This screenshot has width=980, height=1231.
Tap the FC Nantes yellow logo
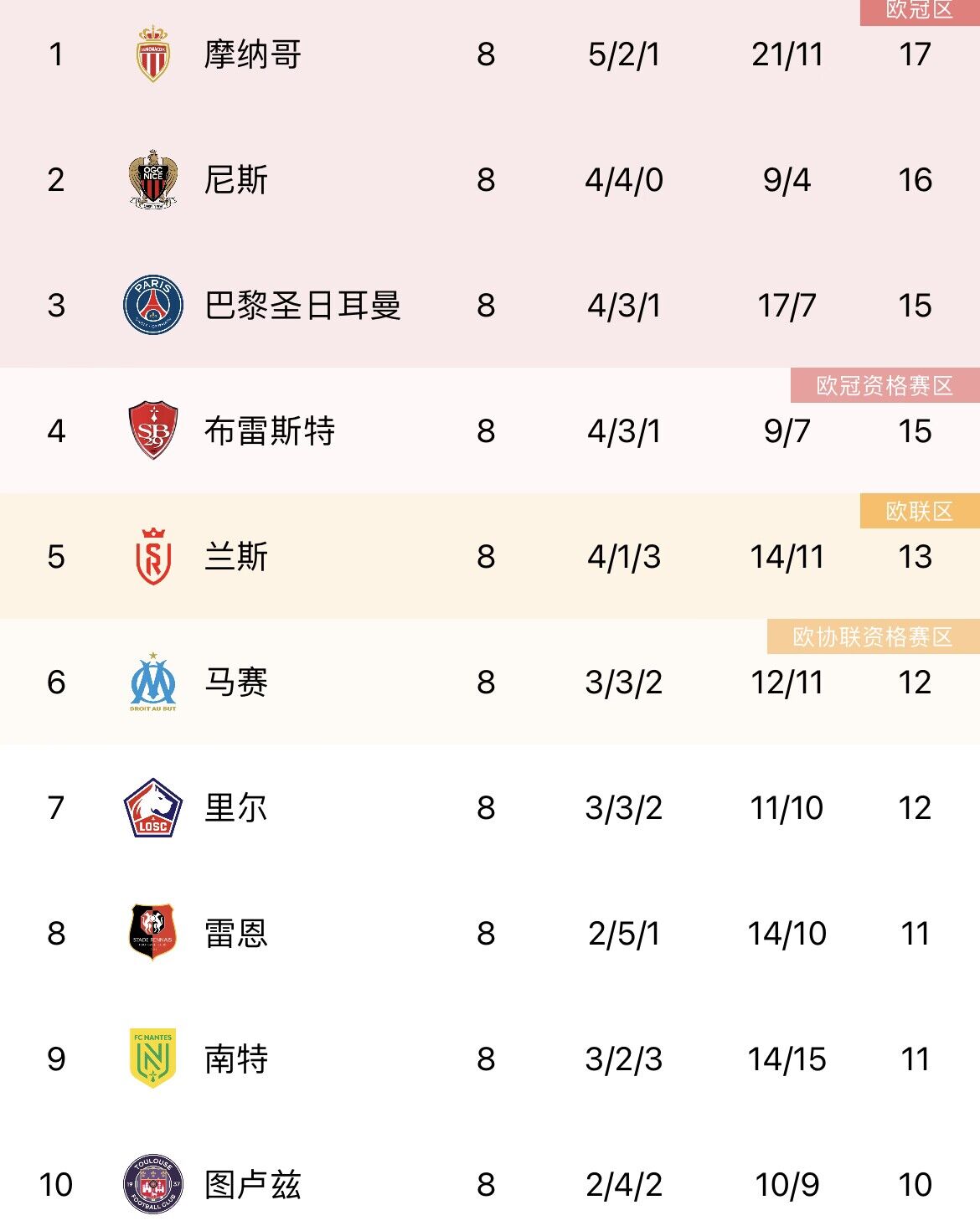click(153, 1058)
